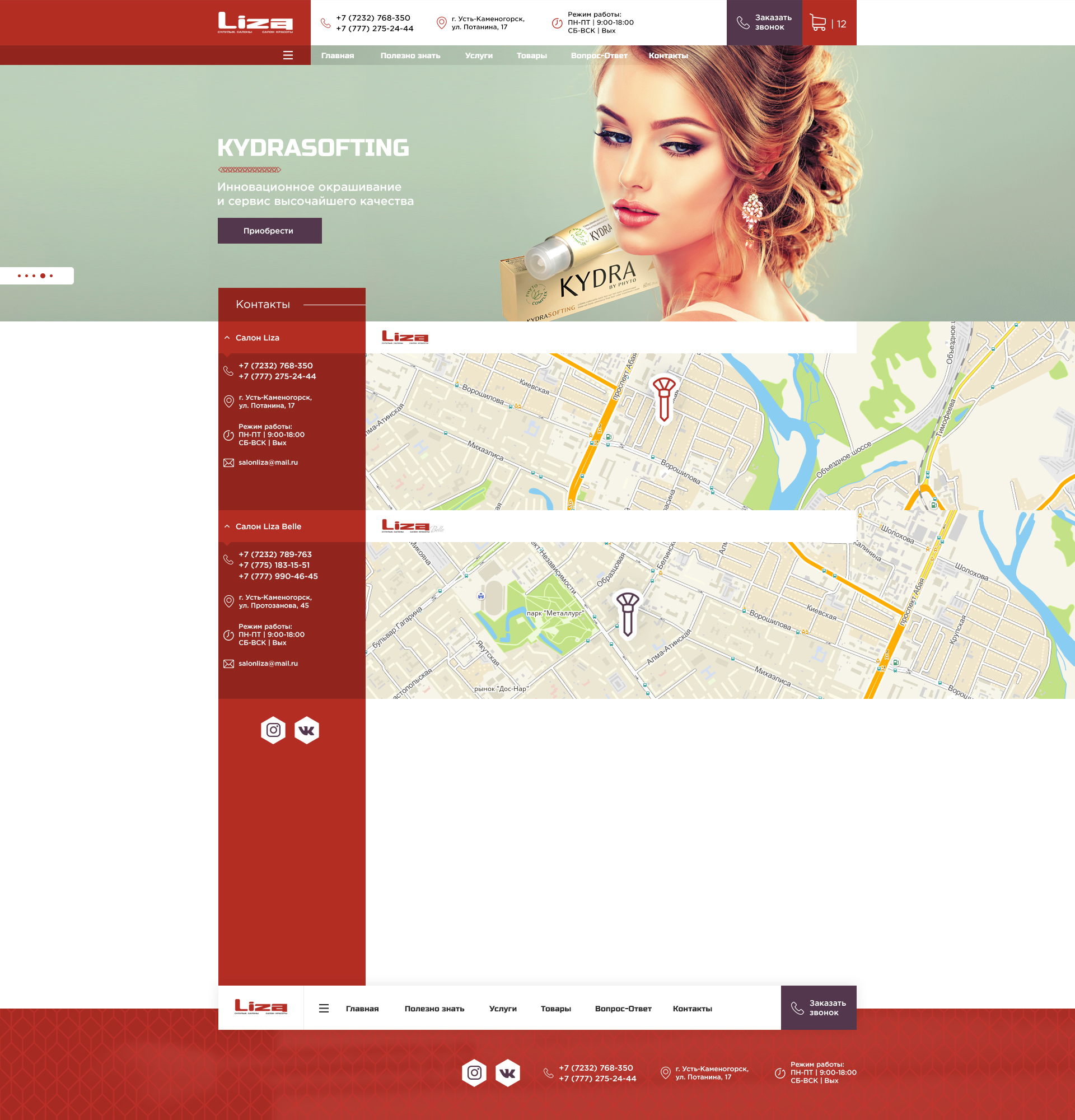Open Услуги in top navigation

point(479,55)
